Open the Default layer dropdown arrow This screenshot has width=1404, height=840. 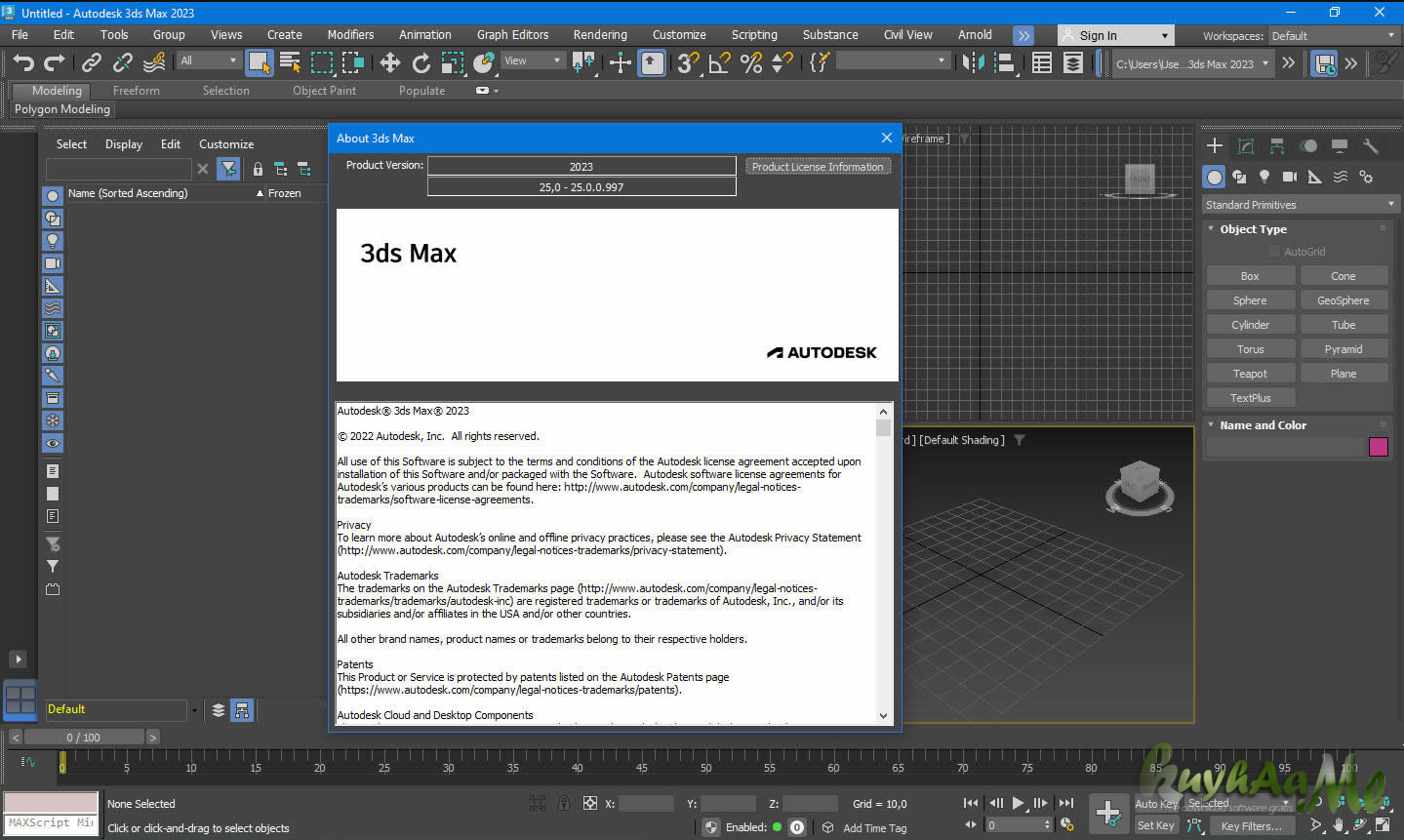click(x=194, y=710)
